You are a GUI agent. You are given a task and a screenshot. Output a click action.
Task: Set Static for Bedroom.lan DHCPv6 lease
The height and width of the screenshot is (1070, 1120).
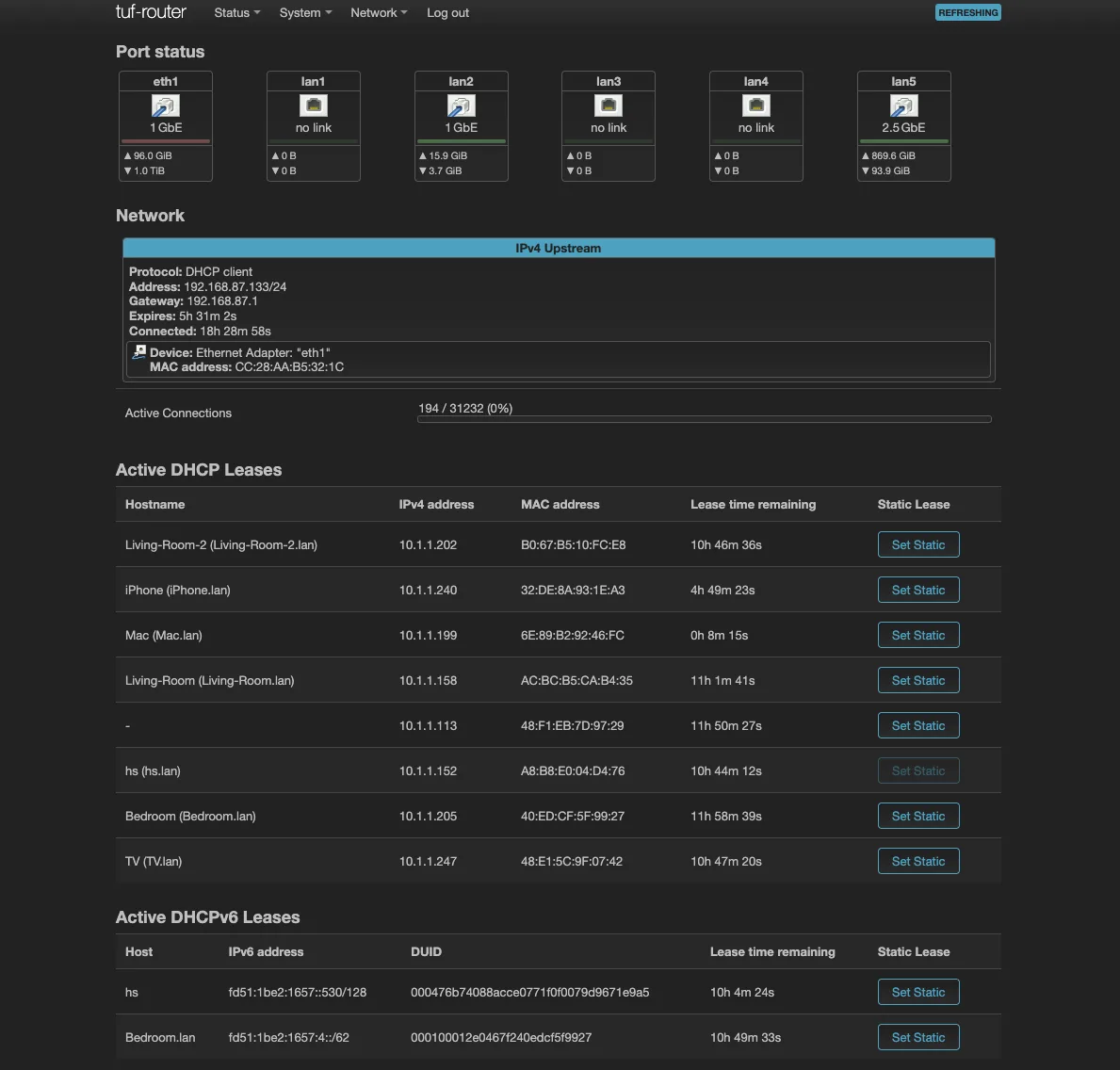point(917,1036)
